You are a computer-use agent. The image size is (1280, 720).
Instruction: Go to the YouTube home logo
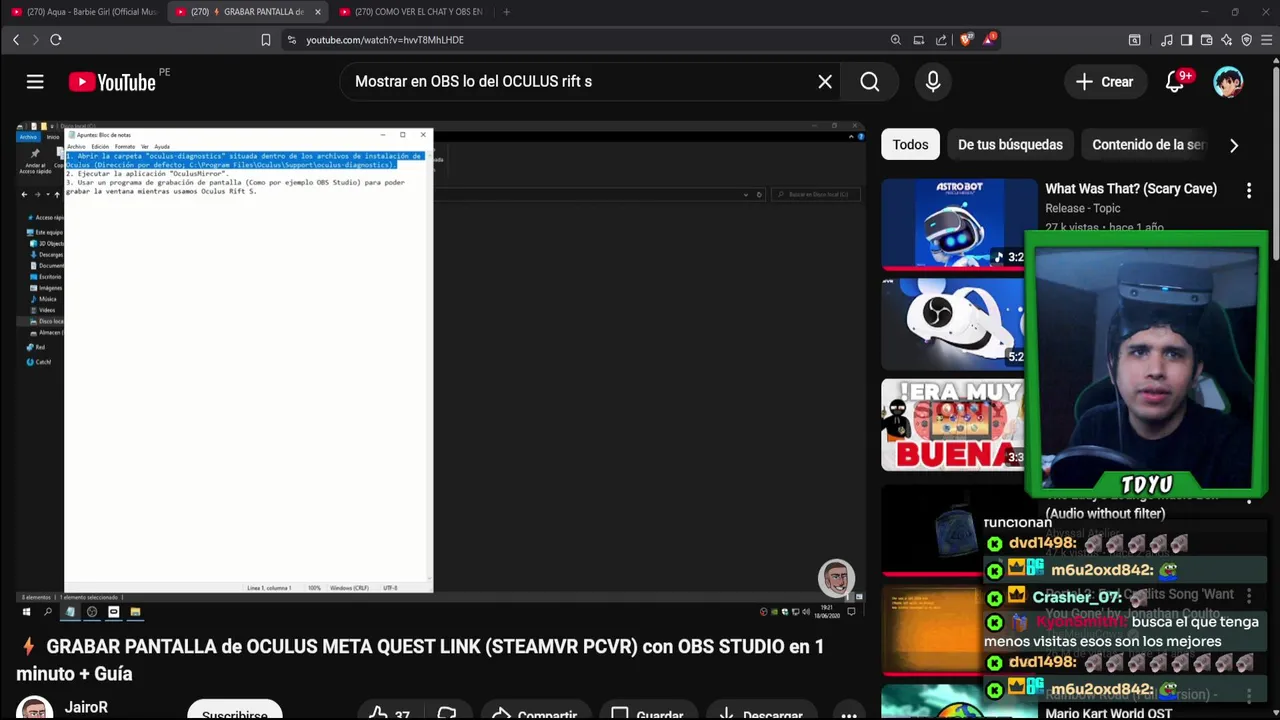tap(113, 82)
